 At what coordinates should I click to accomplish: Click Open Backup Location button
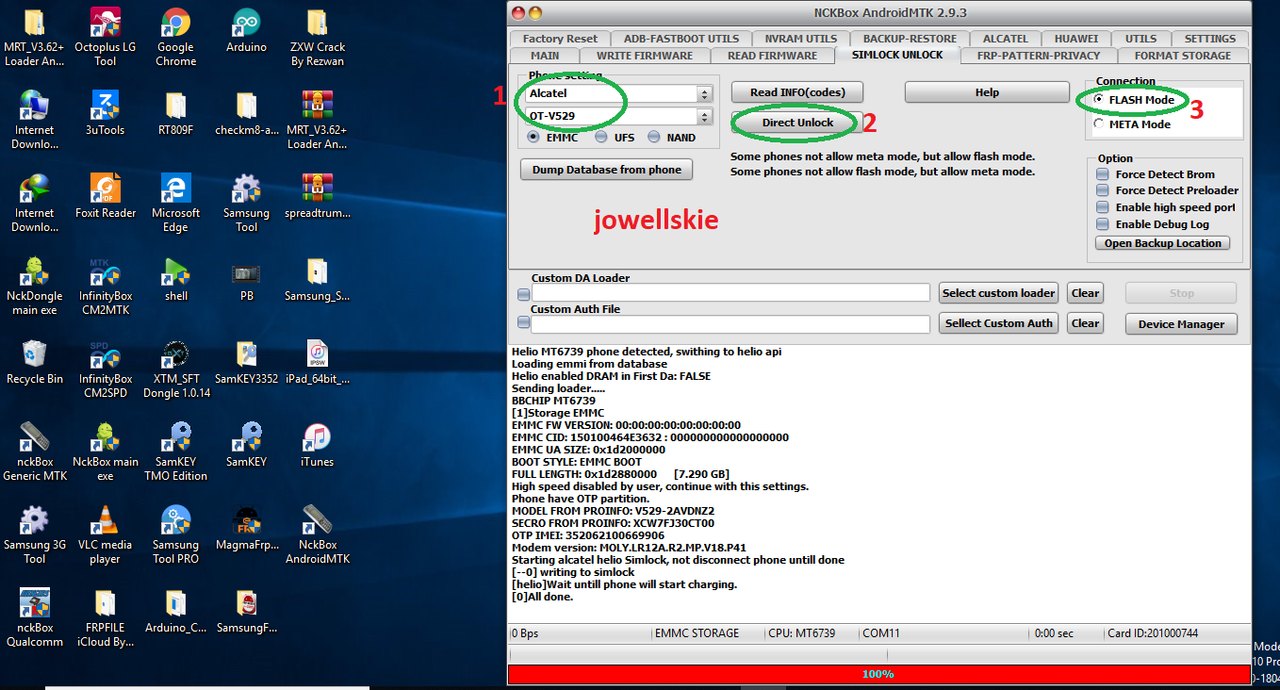click(1162, 243)
